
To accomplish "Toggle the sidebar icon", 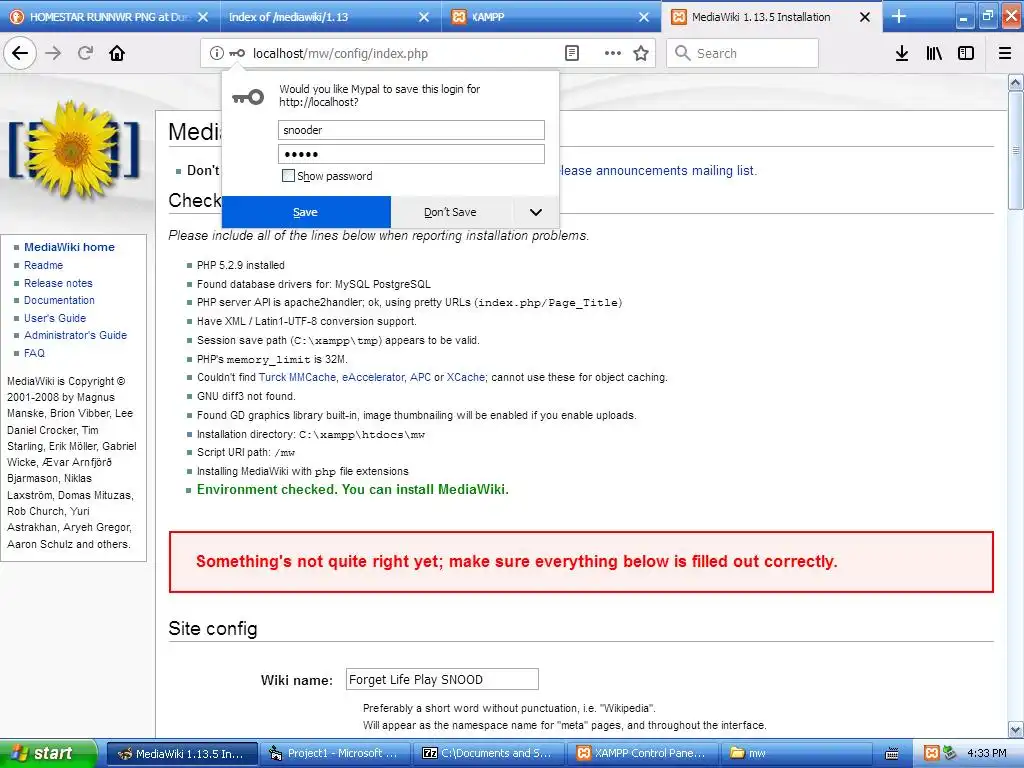I will point(966,54).
